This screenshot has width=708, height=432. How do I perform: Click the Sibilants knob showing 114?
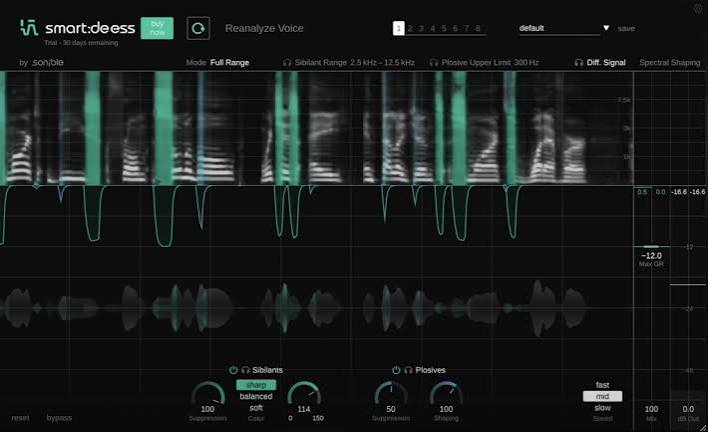click(304, 395)
